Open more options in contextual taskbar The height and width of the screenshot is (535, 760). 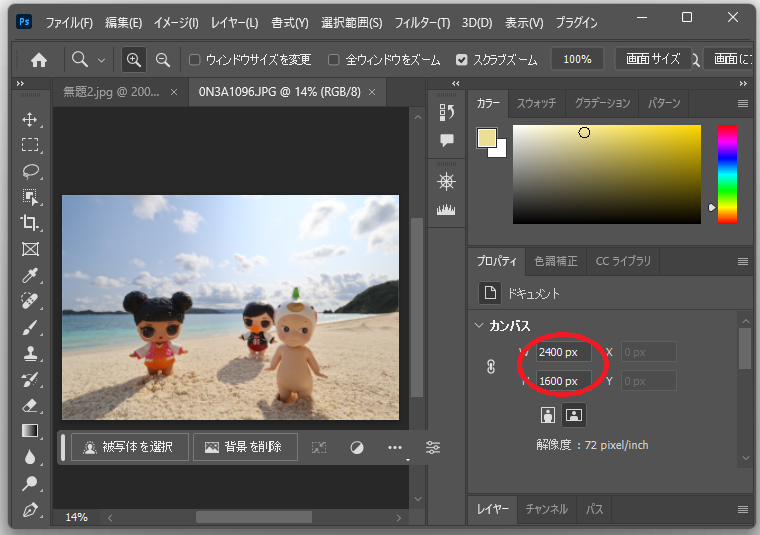(x=395, y=448)
